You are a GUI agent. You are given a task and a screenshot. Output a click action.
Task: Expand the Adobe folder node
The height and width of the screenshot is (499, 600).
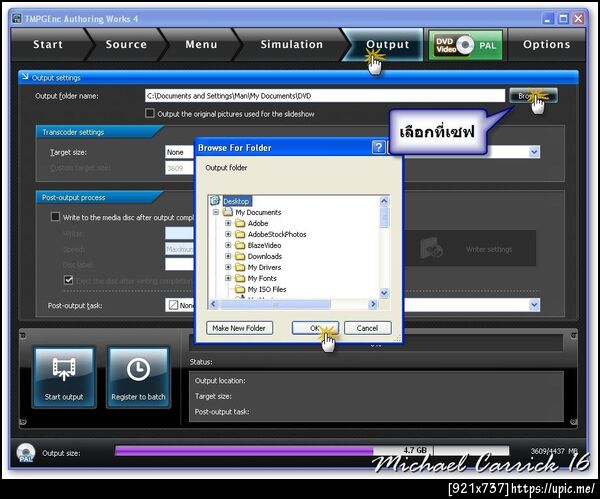(x=228, y=223)
